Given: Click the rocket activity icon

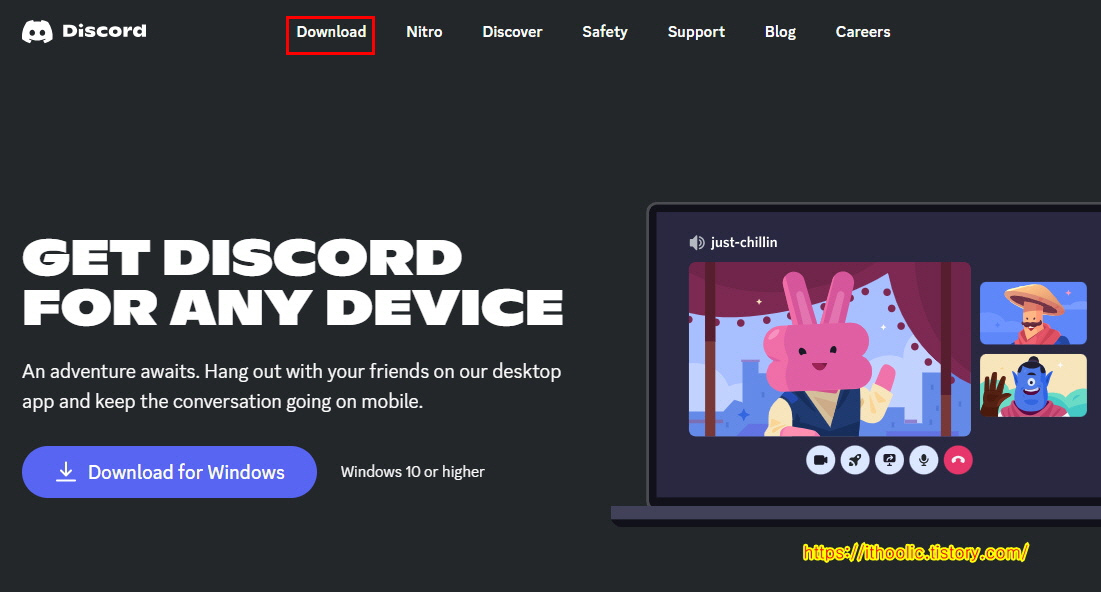Looking at the screenshot, I should pos(855,460).
